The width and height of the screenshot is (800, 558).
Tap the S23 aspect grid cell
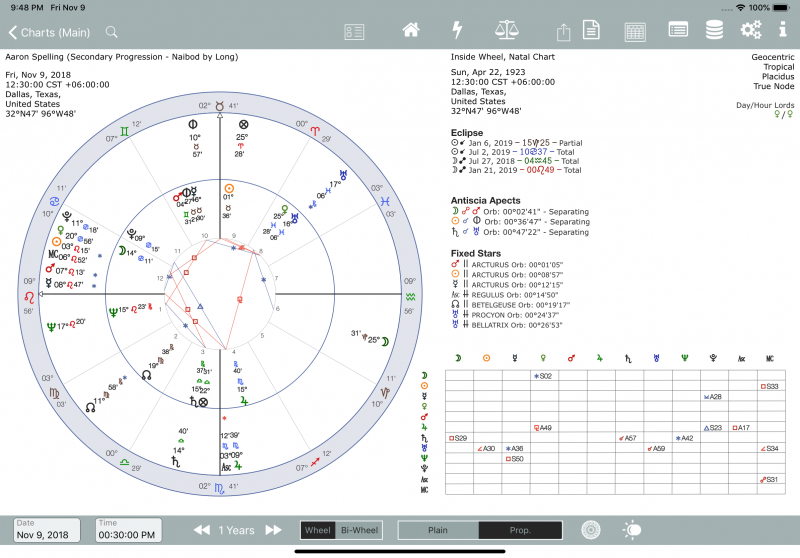714,428
